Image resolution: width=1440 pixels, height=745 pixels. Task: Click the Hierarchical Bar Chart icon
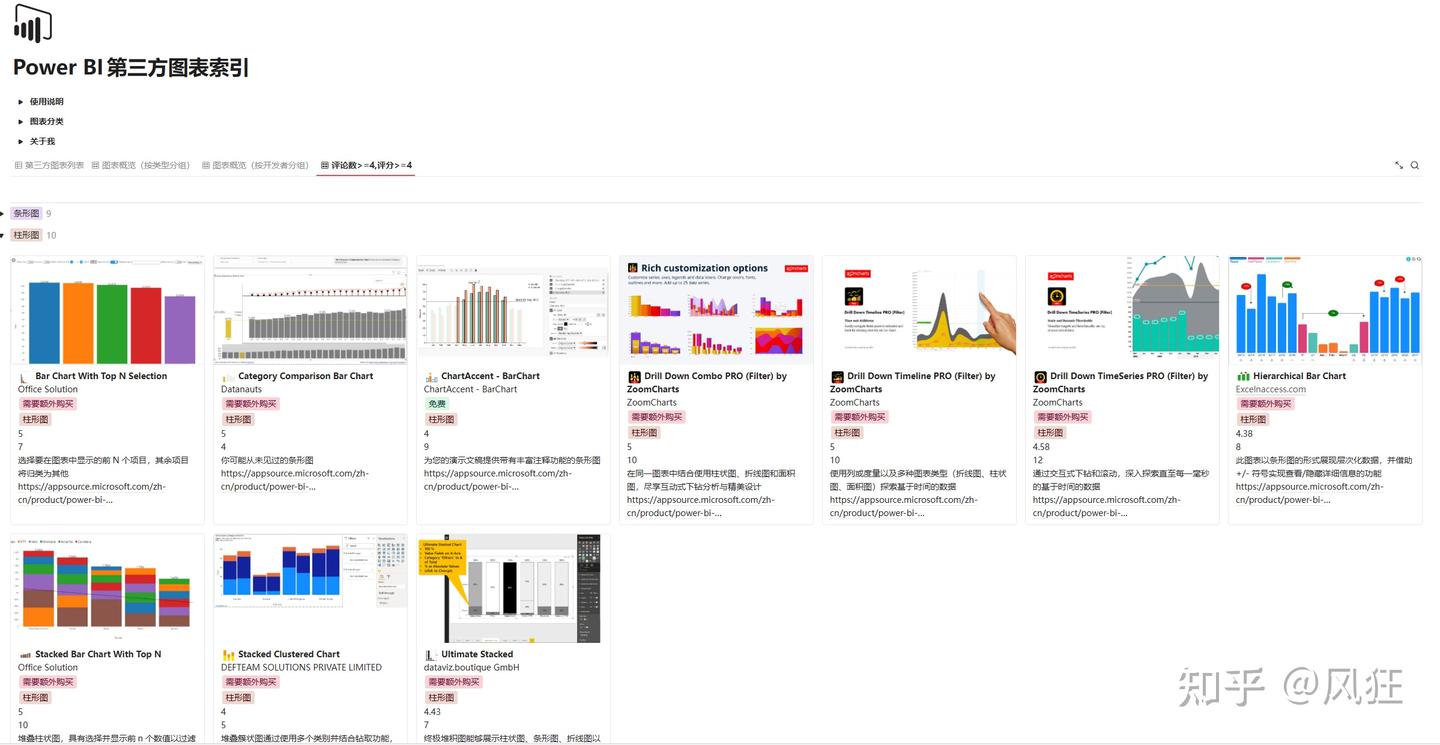pyautogui.click(x=1243, y=377)
